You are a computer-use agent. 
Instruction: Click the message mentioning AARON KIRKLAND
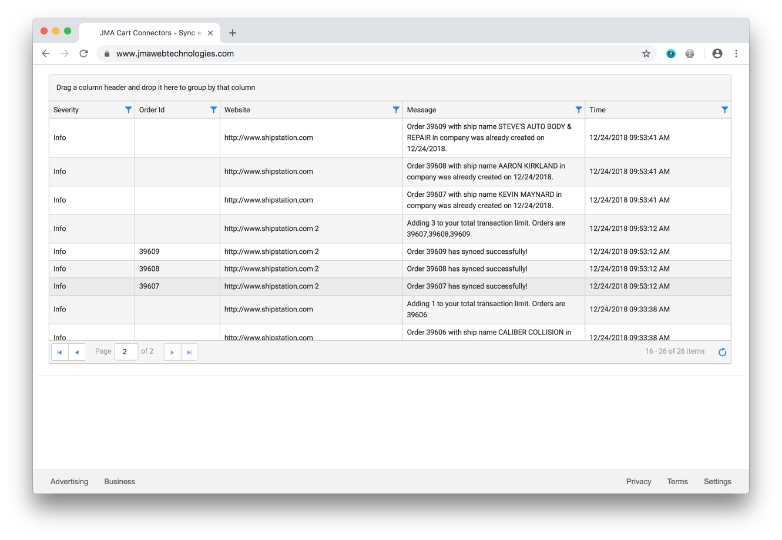pos(486,172)
